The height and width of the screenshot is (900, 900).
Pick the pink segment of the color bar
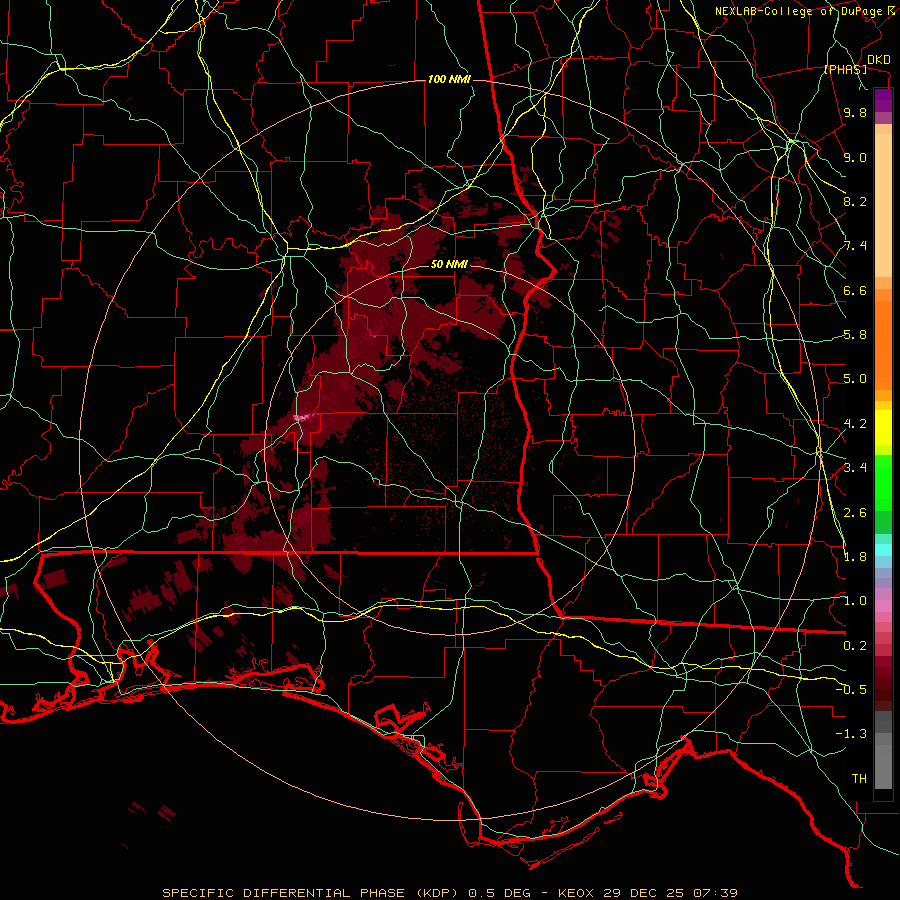(883, 606)
